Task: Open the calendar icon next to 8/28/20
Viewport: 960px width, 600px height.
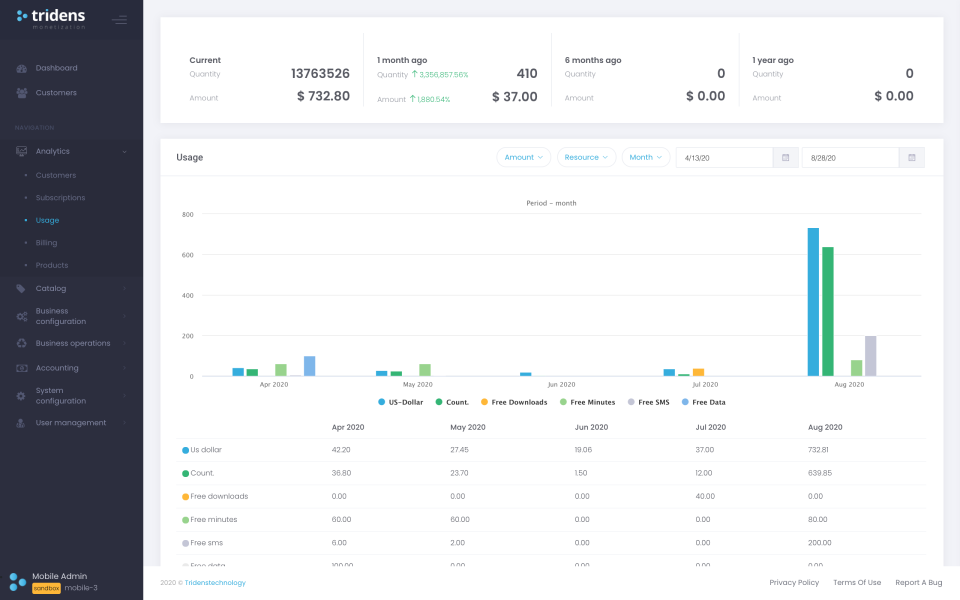Action: (x=911, y=157)
